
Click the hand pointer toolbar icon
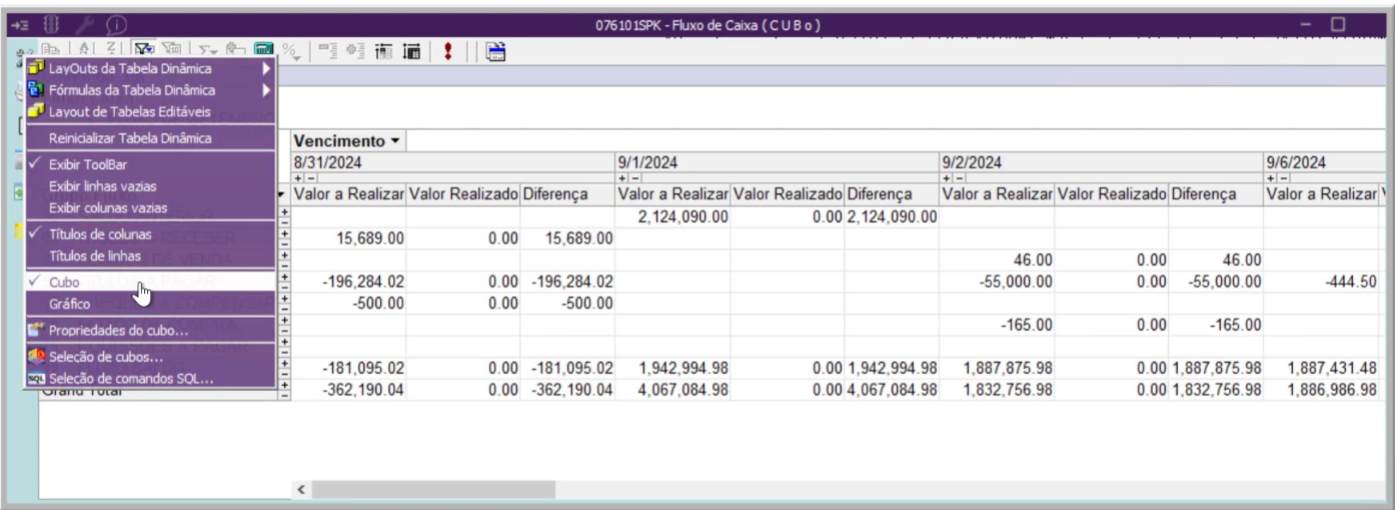pos(235,48)
